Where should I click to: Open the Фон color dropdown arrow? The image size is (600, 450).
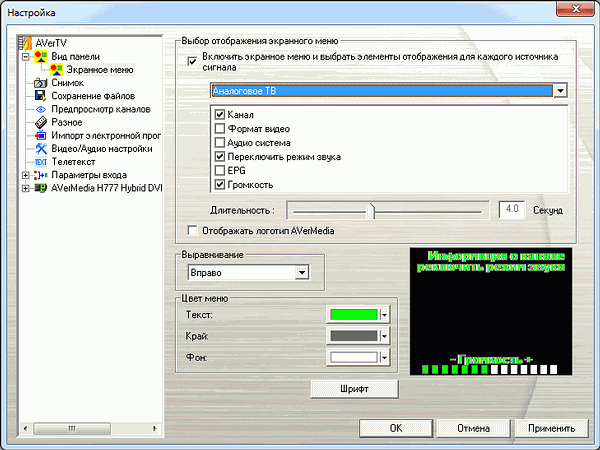[384, 357]
